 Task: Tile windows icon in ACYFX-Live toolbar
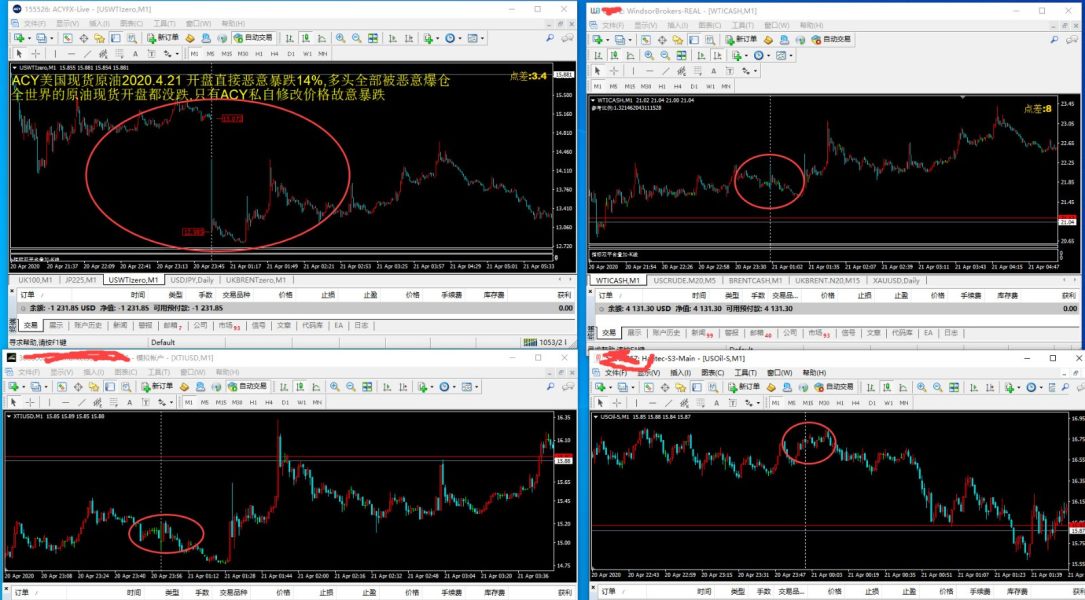372,37
